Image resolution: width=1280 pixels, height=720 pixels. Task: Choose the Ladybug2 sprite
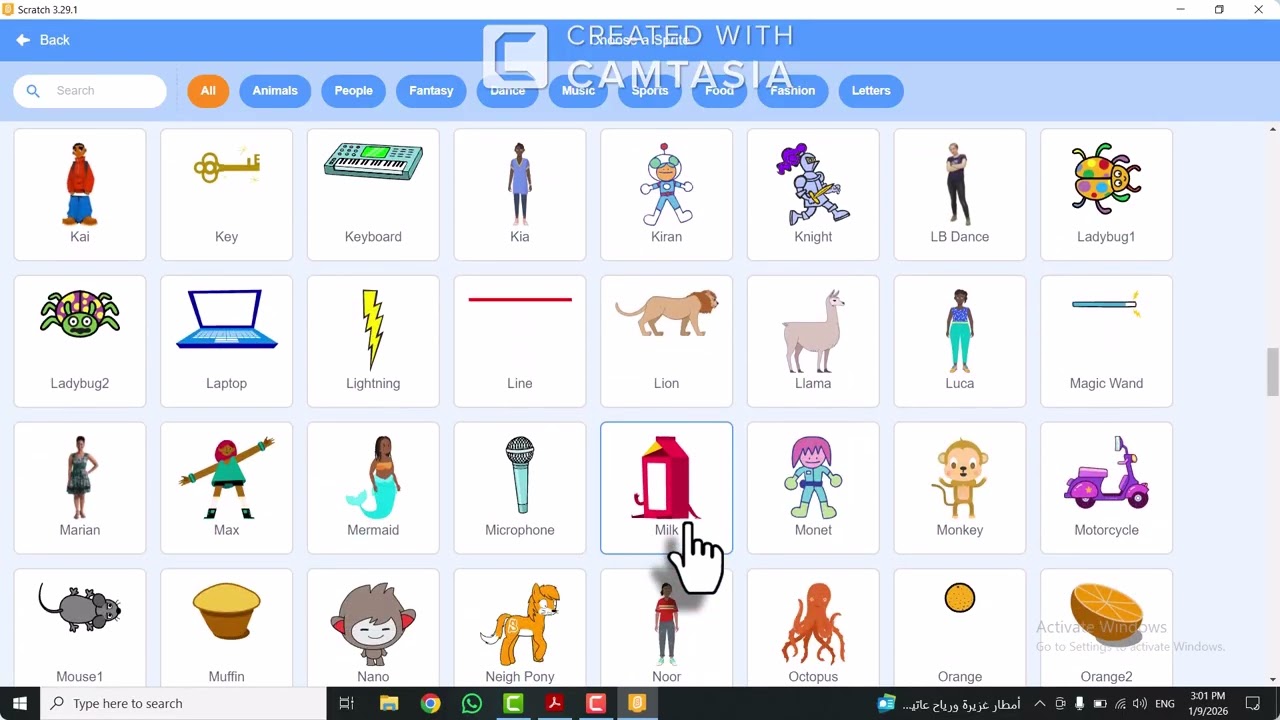pyautogui.click(x=80, y=341)
